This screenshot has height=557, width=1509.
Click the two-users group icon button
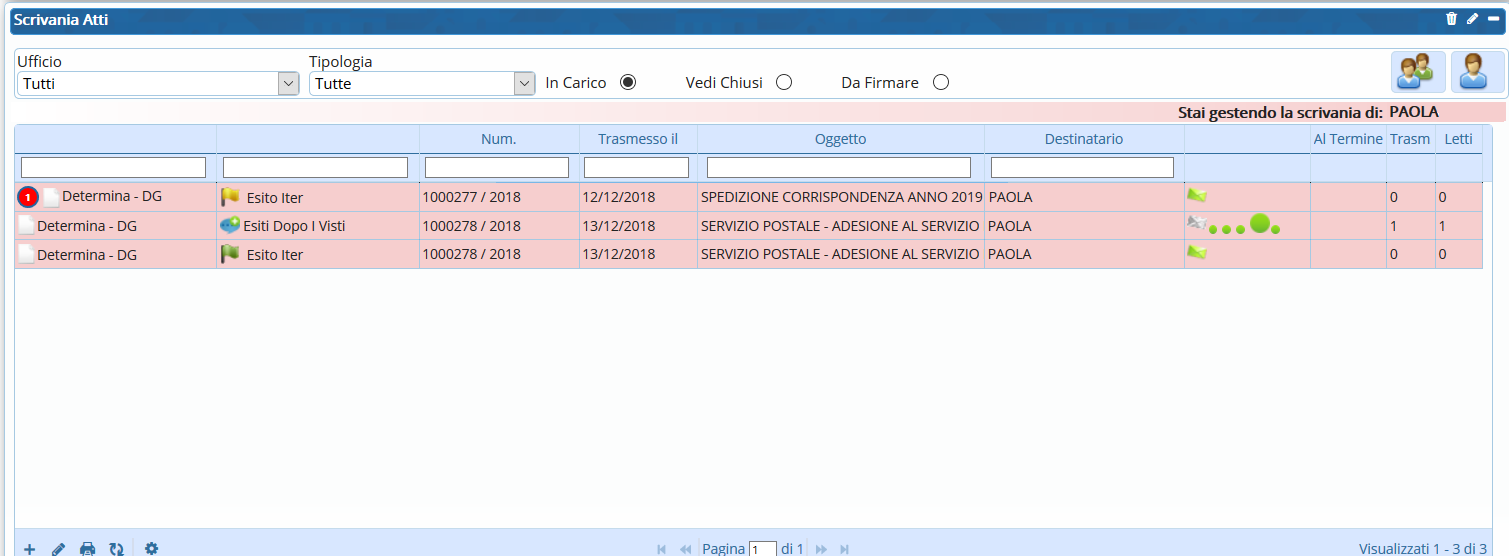tap(1418, 72)
